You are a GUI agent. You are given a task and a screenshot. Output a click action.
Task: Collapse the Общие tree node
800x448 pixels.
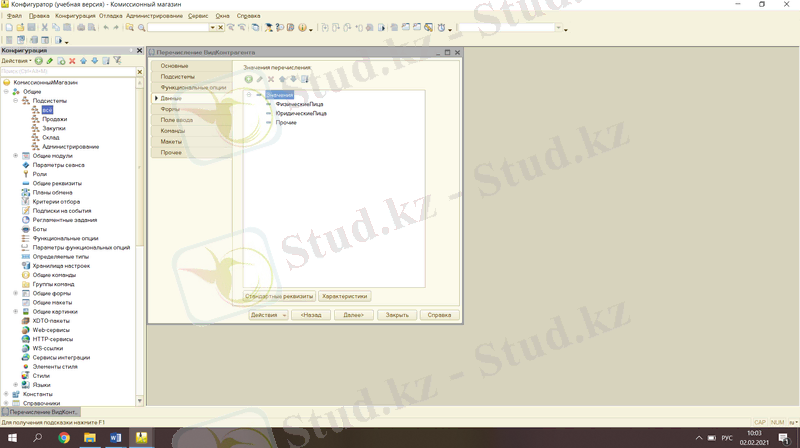coord(6,91)
